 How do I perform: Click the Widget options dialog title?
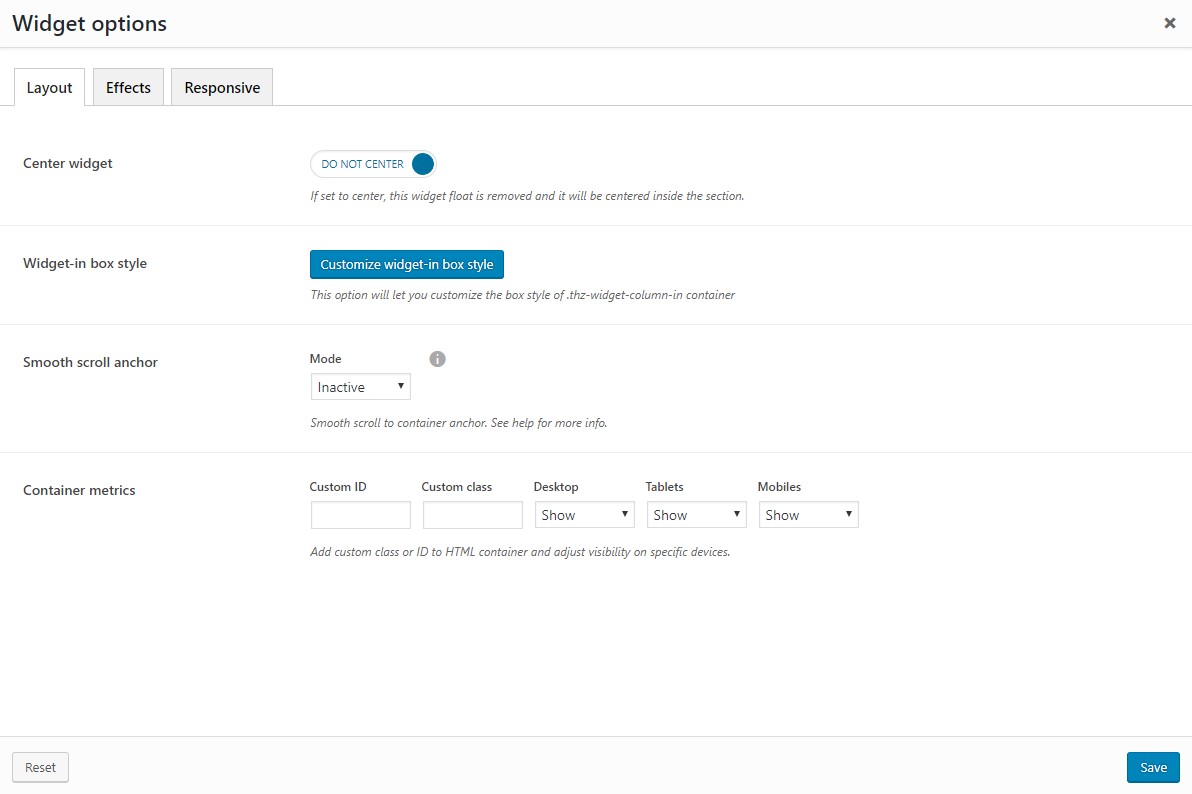click(89, 23)
